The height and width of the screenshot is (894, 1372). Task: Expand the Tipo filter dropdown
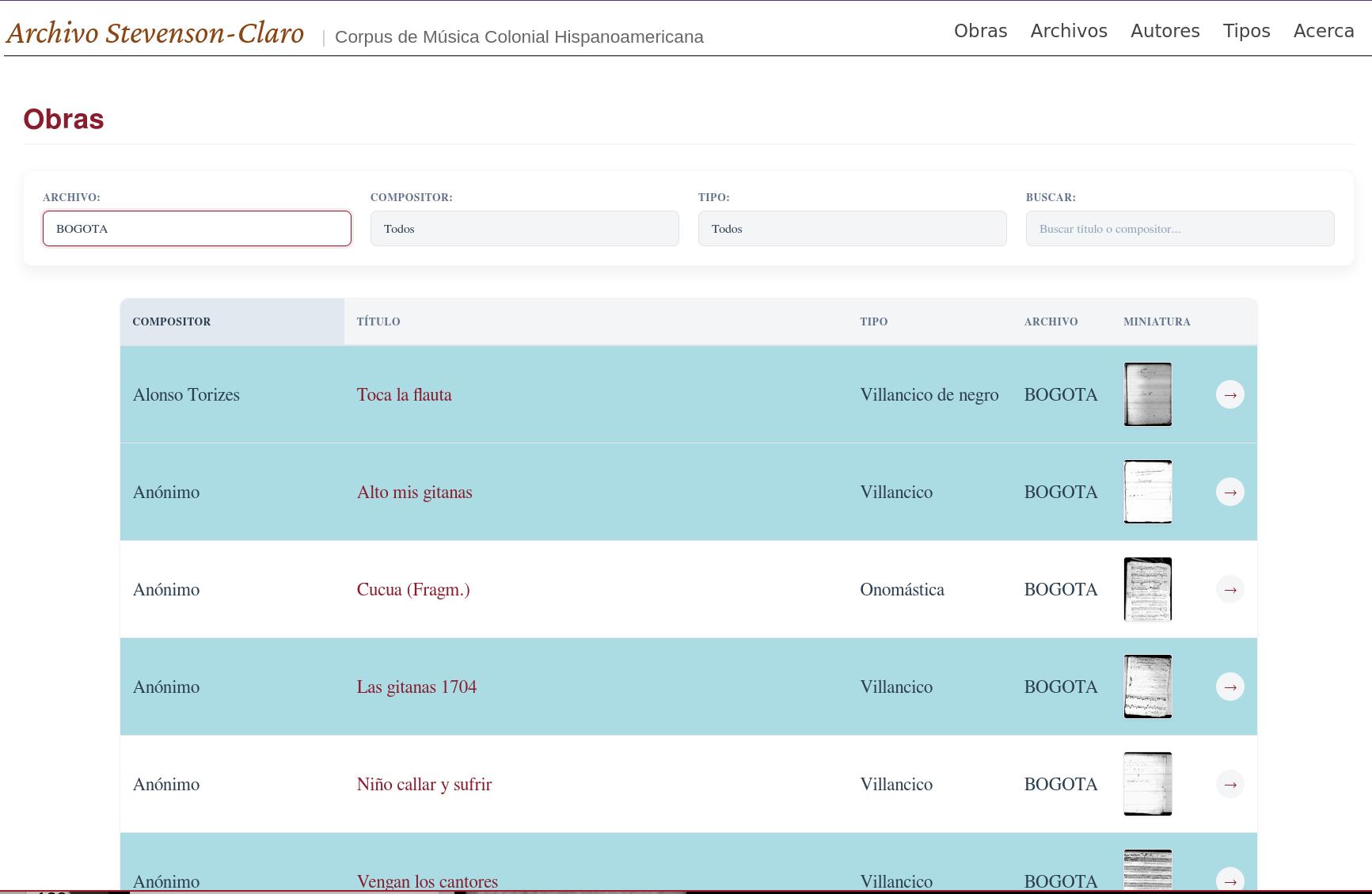[852, 229]
